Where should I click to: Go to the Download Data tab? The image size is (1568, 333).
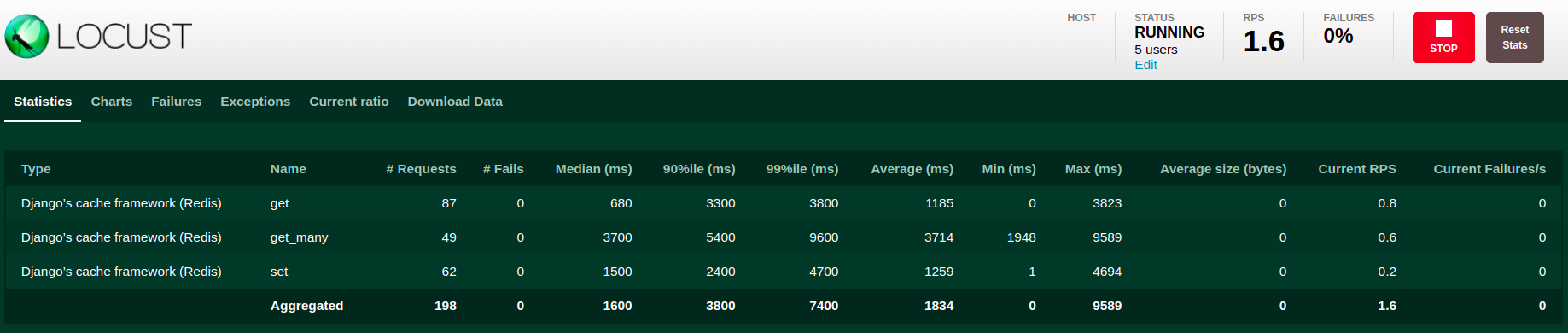point(455,102)
